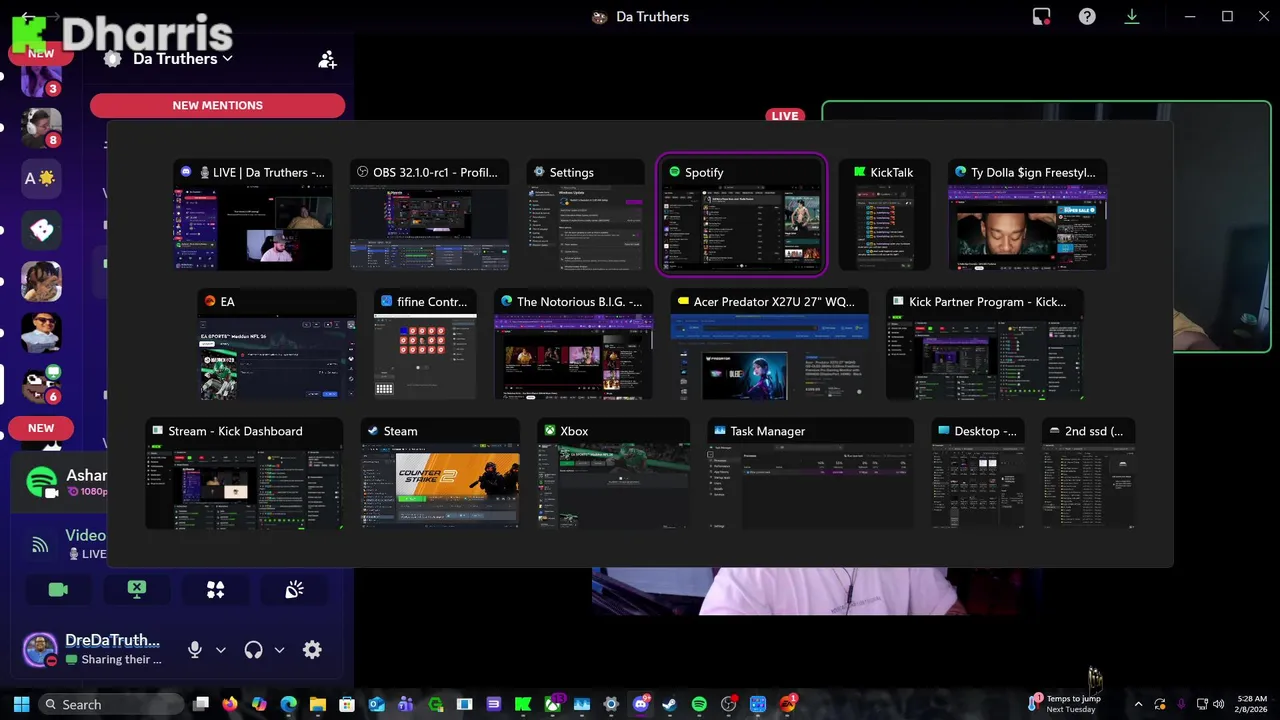Viewport: 1280px width, 720px height.
Task: Click the Discord download update arrow icon
Action: [x=1132, y=17]
